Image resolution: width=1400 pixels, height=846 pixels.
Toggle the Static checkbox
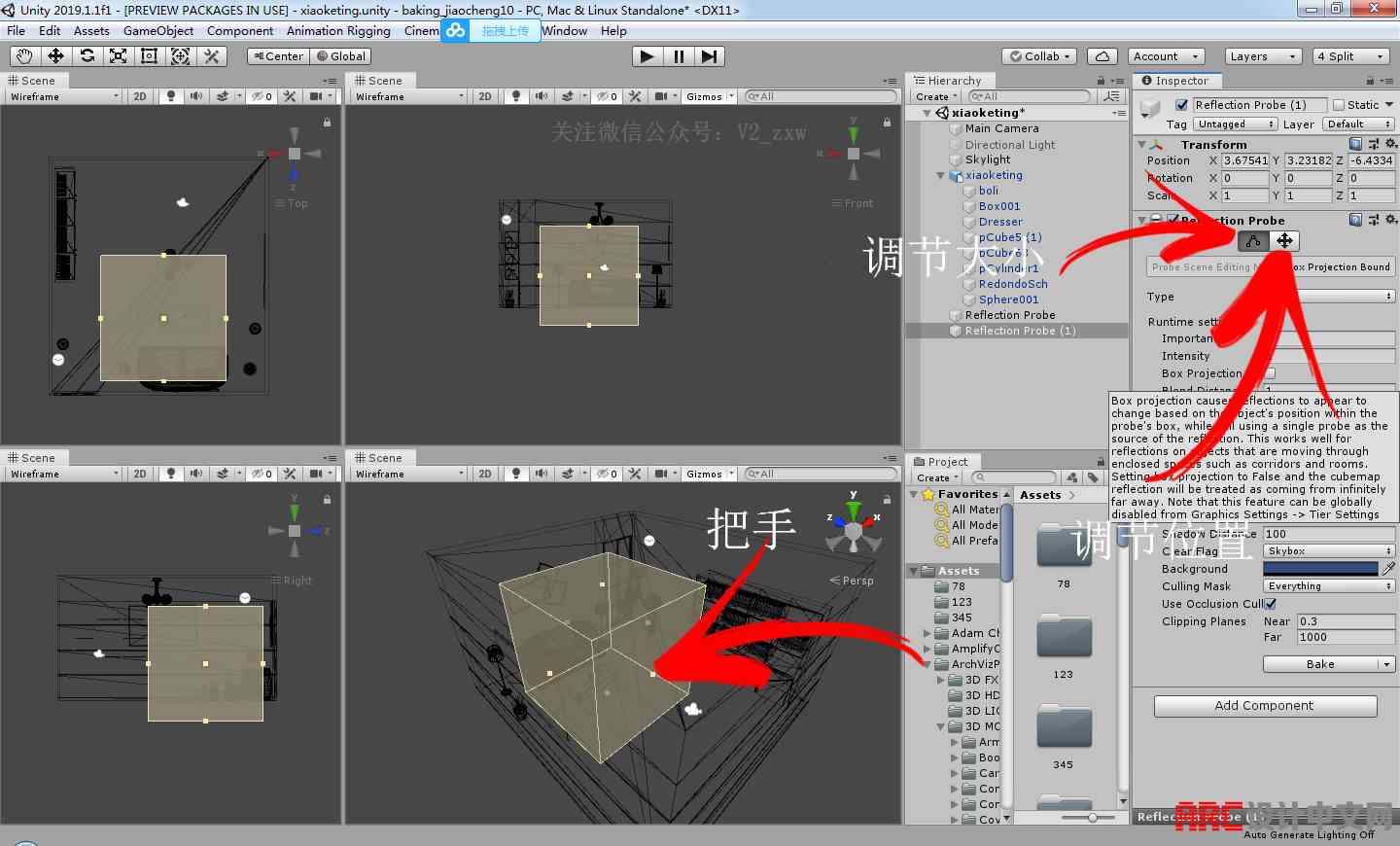1339,105
